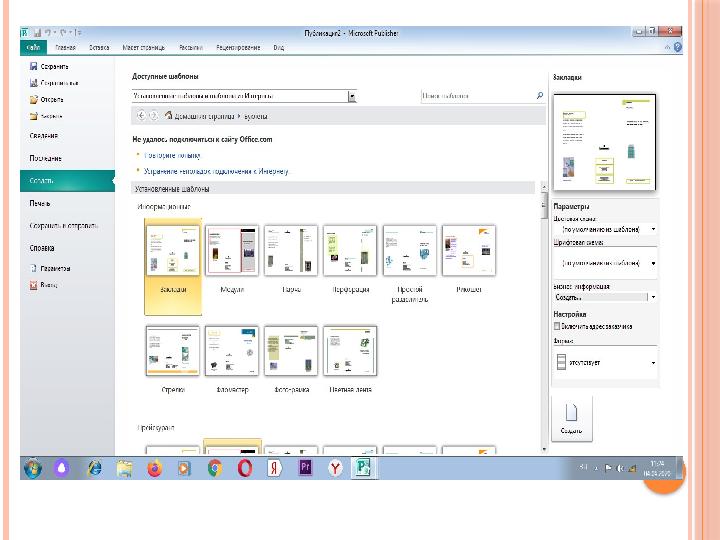Open Параметры (Options) in backstage menu
720x540 pixels.
tap(50, 268)
